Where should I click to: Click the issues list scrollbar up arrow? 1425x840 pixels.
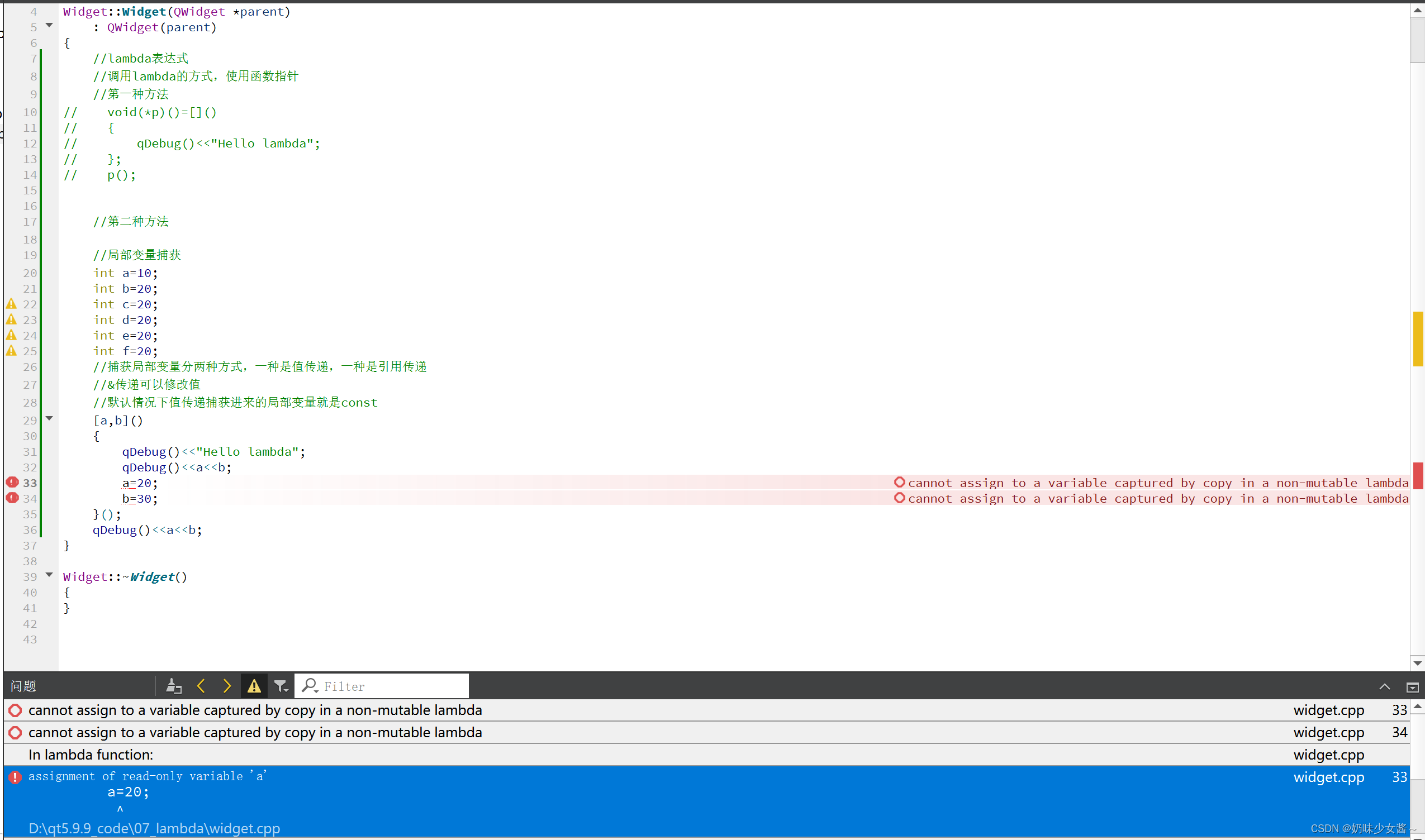point(1417,707)
